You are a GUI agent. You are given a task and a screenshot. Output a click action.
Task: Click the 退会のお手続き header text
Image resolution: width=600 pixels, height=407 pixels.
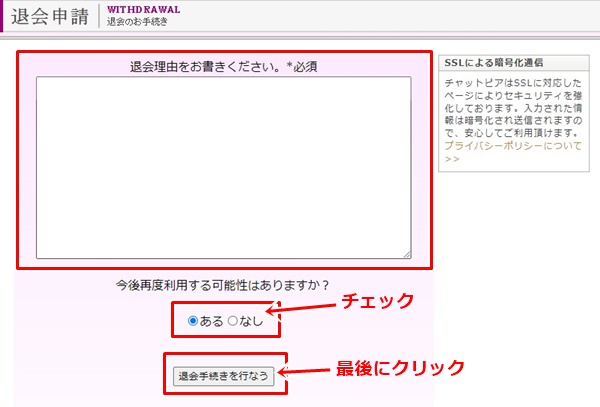[x=139, y=22]
